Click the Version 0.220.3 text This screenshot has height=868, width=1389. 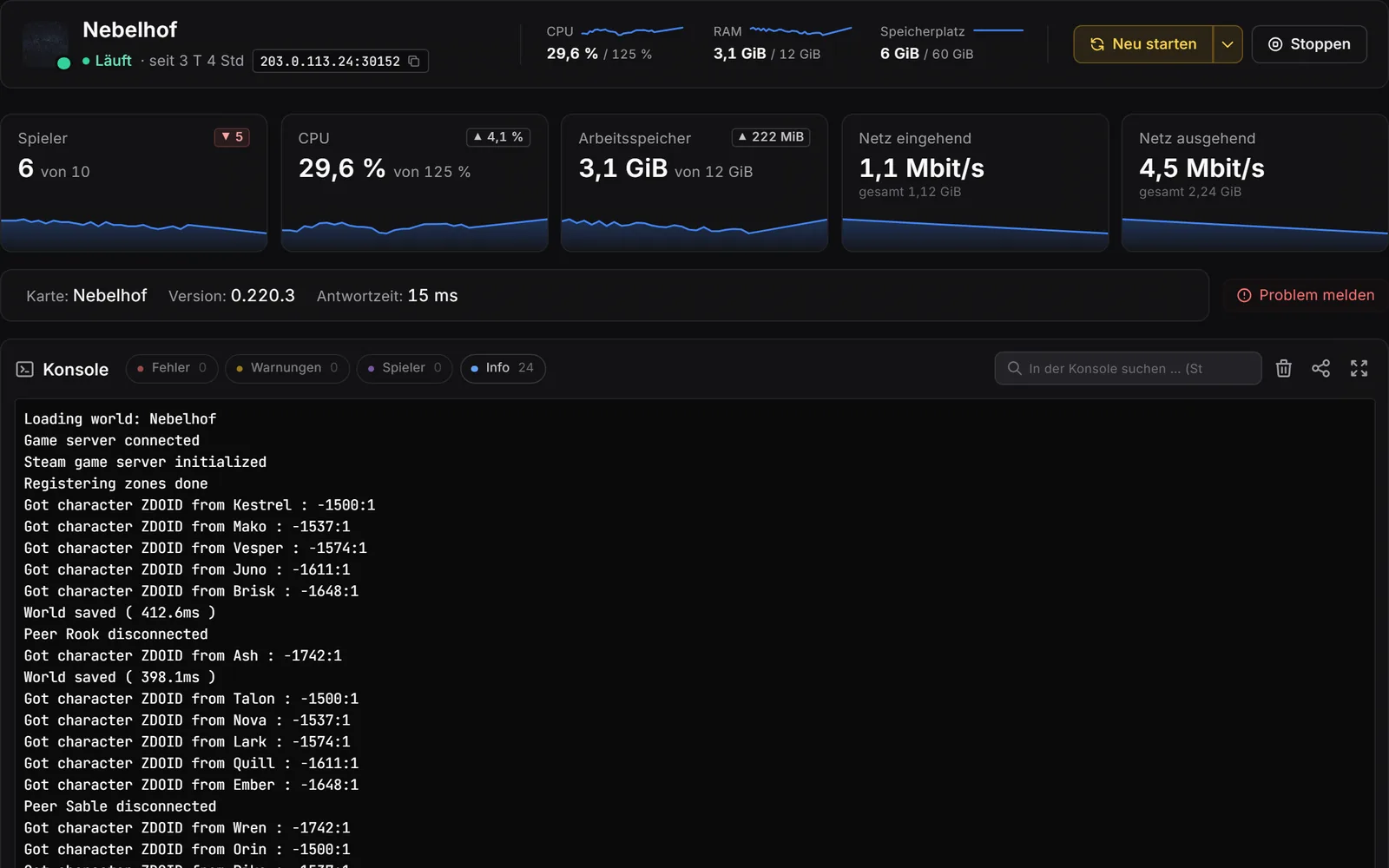(232, 296)
